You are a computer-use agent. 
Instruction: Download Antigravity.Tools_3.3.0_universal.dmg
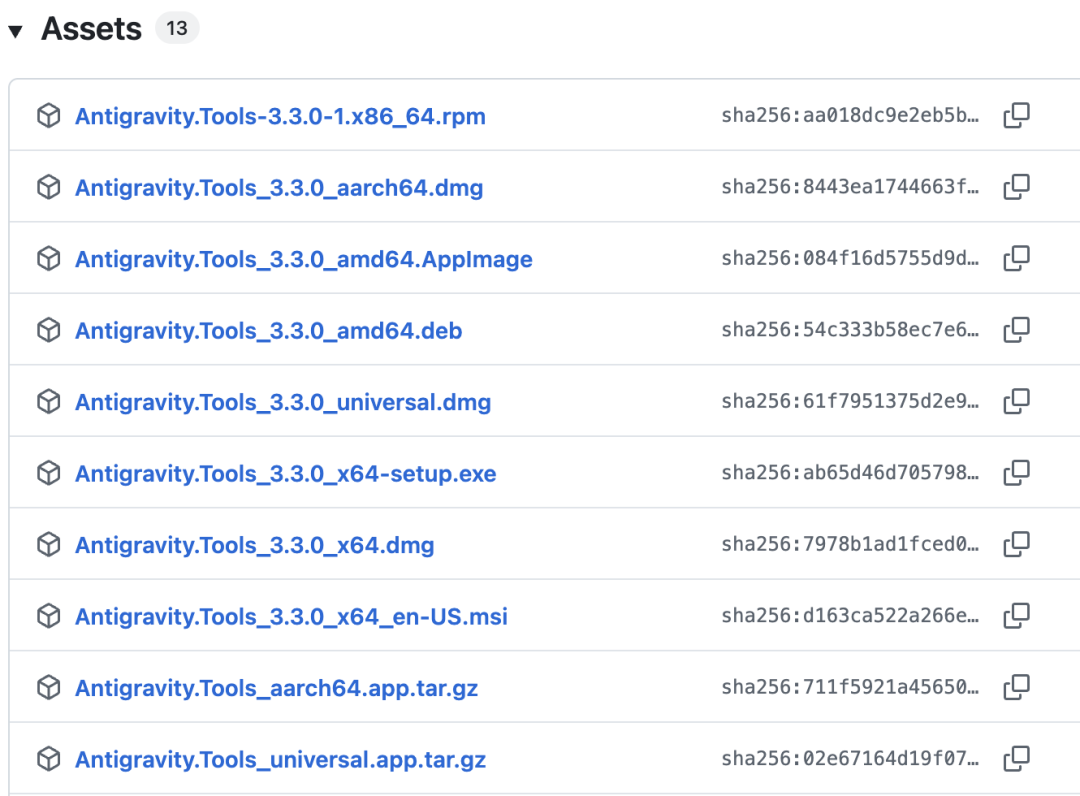(x=283, y=402)
